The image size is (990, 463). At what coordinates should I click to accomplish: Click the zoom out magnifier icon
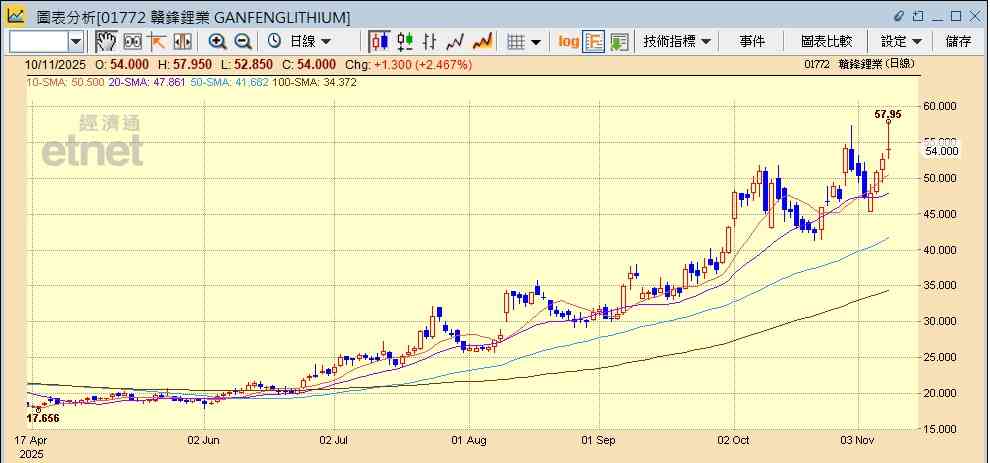(x=242, y=41)
